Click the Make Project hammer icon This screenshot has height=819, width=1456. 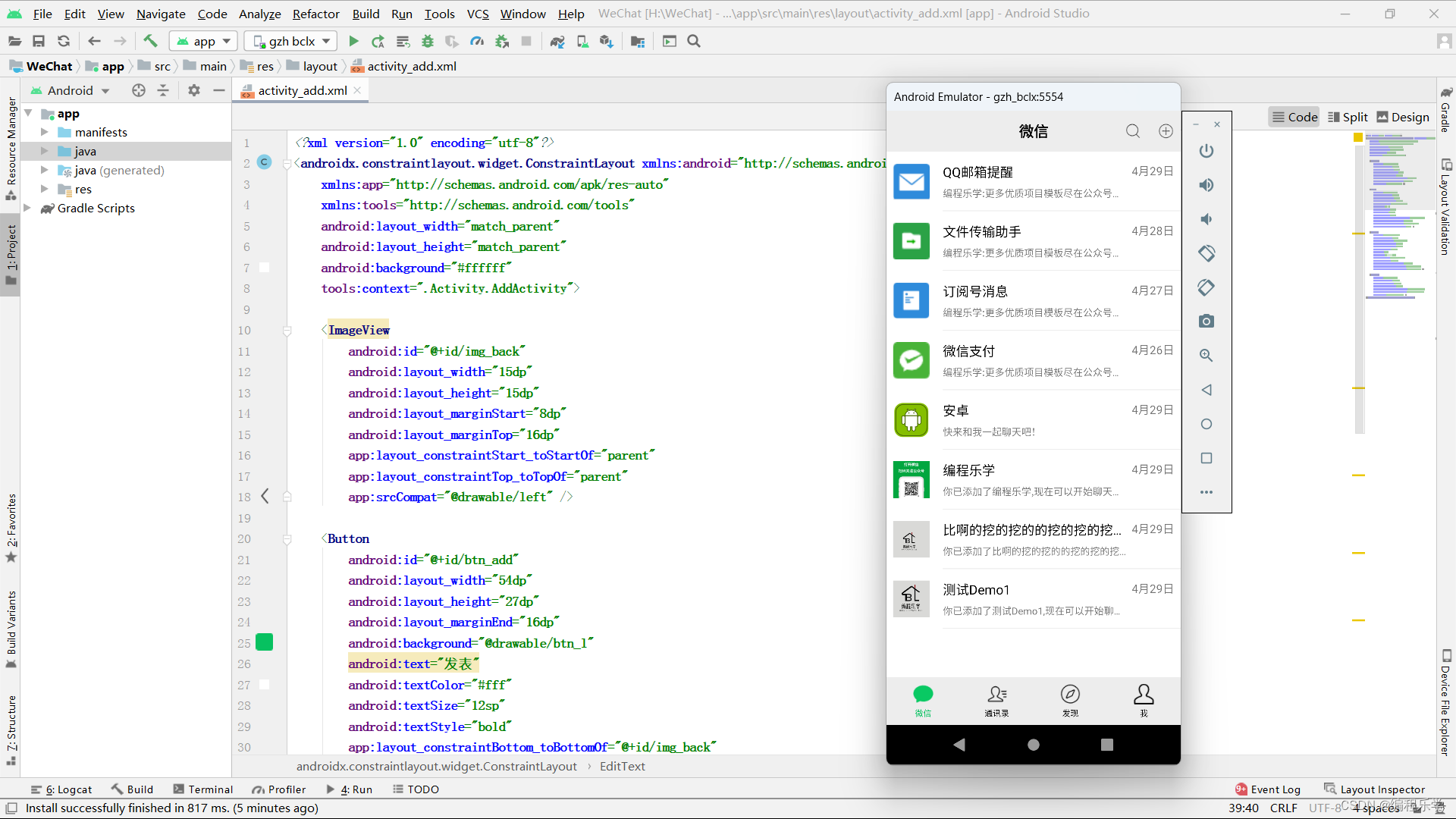coord(150,41)
